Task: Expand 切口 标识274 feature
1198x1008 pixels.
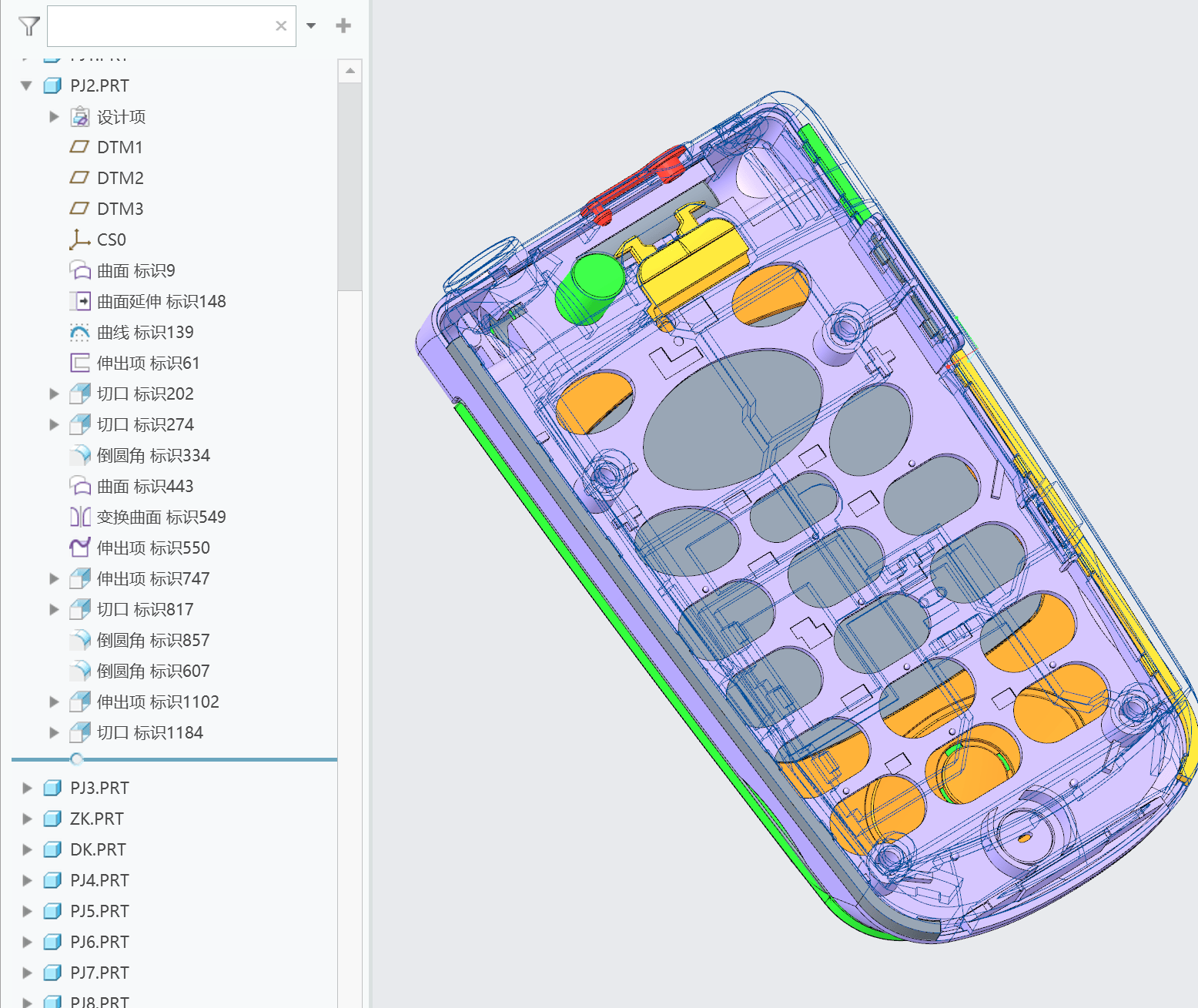Action: pyautogui.click(x=54, y=424)
